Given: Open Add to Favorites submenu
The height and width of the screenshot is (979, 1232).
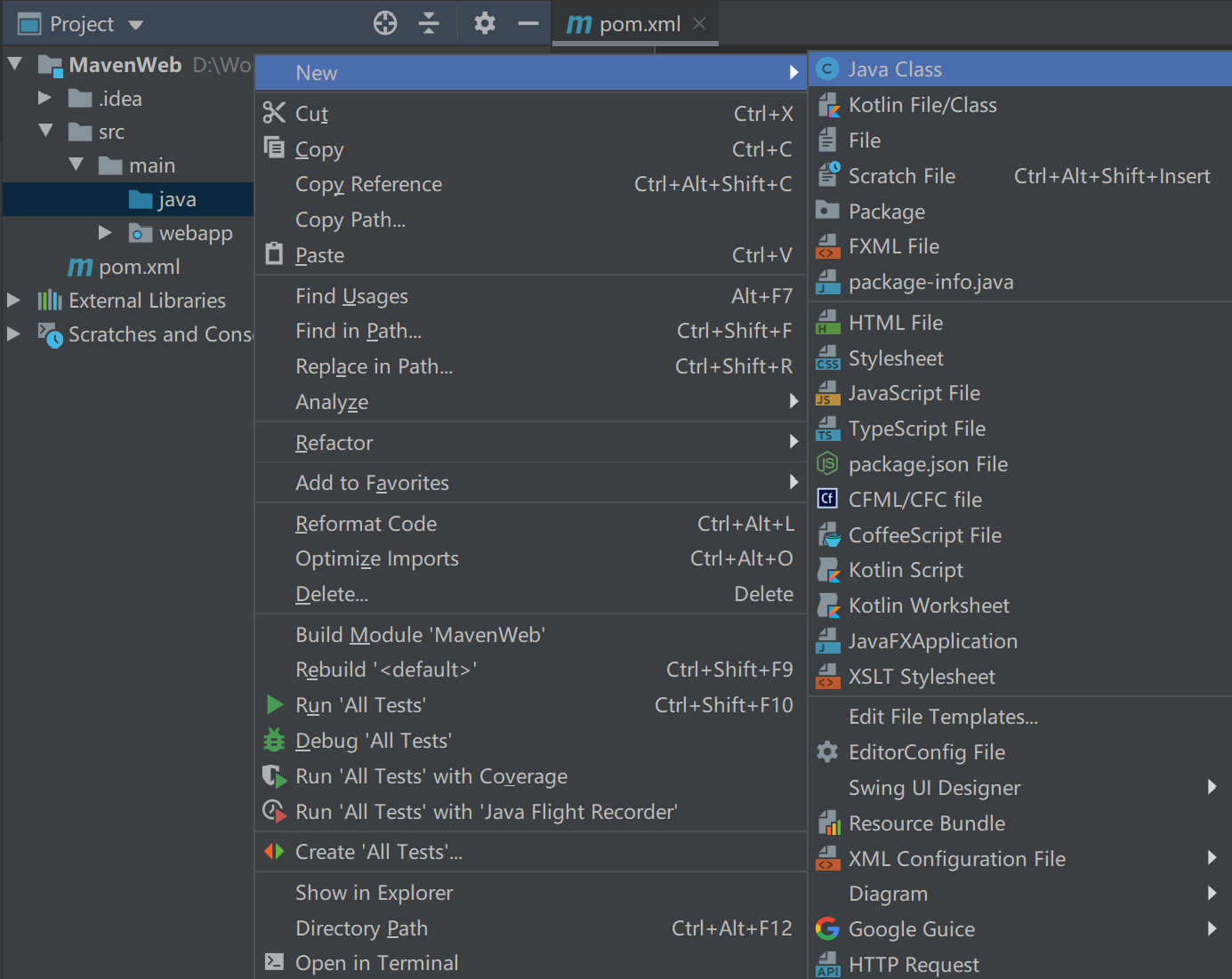Looking at the screenshot, I should coord(531,482).
